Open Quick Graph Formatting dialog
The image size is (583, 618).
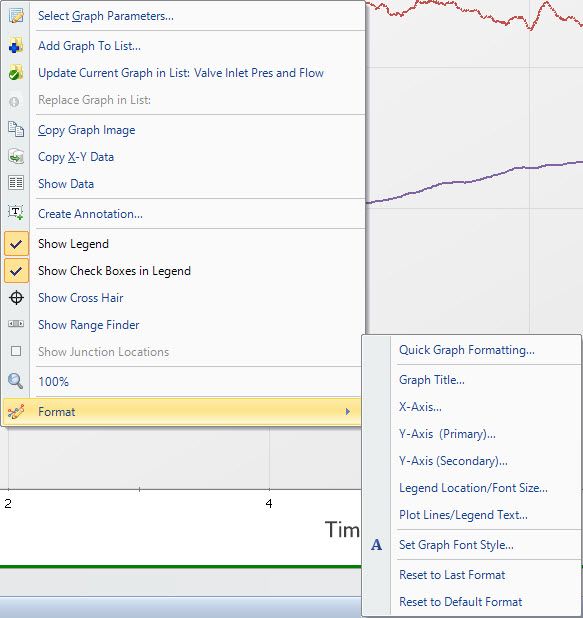467,350
